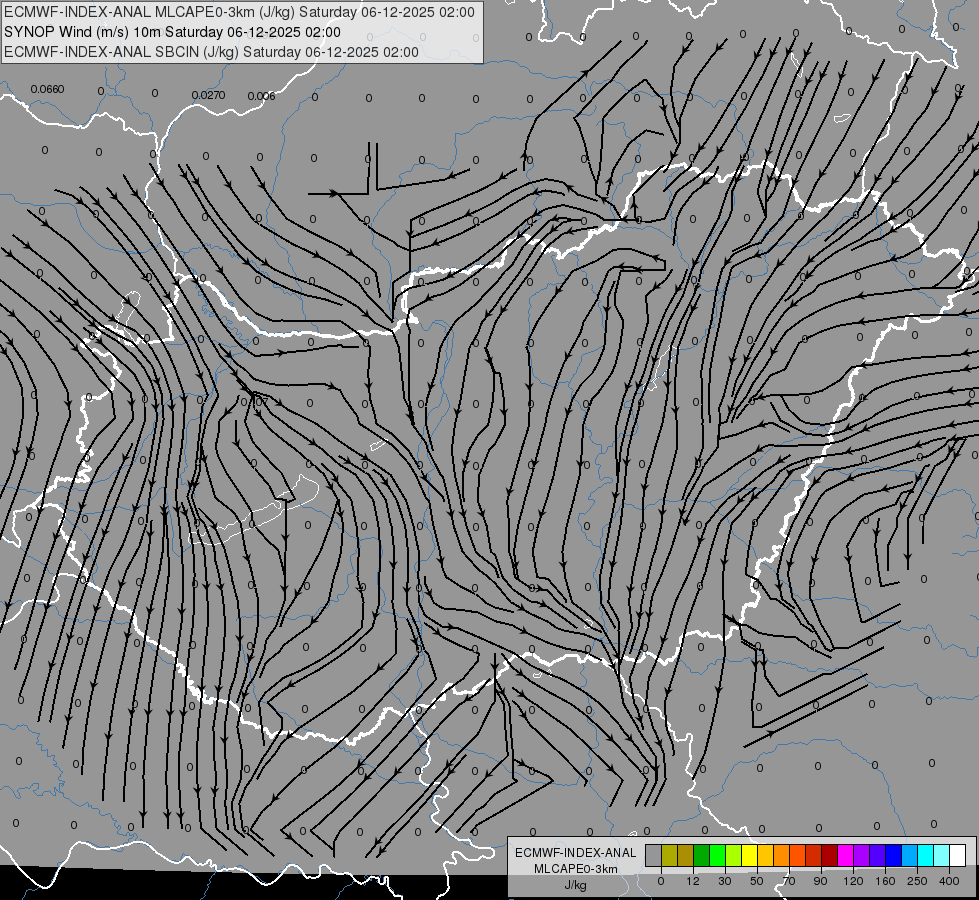Viewport: 979px width, 900px height.
Task: Pick the magenta legend swatch
Action: tap(845, 855)
